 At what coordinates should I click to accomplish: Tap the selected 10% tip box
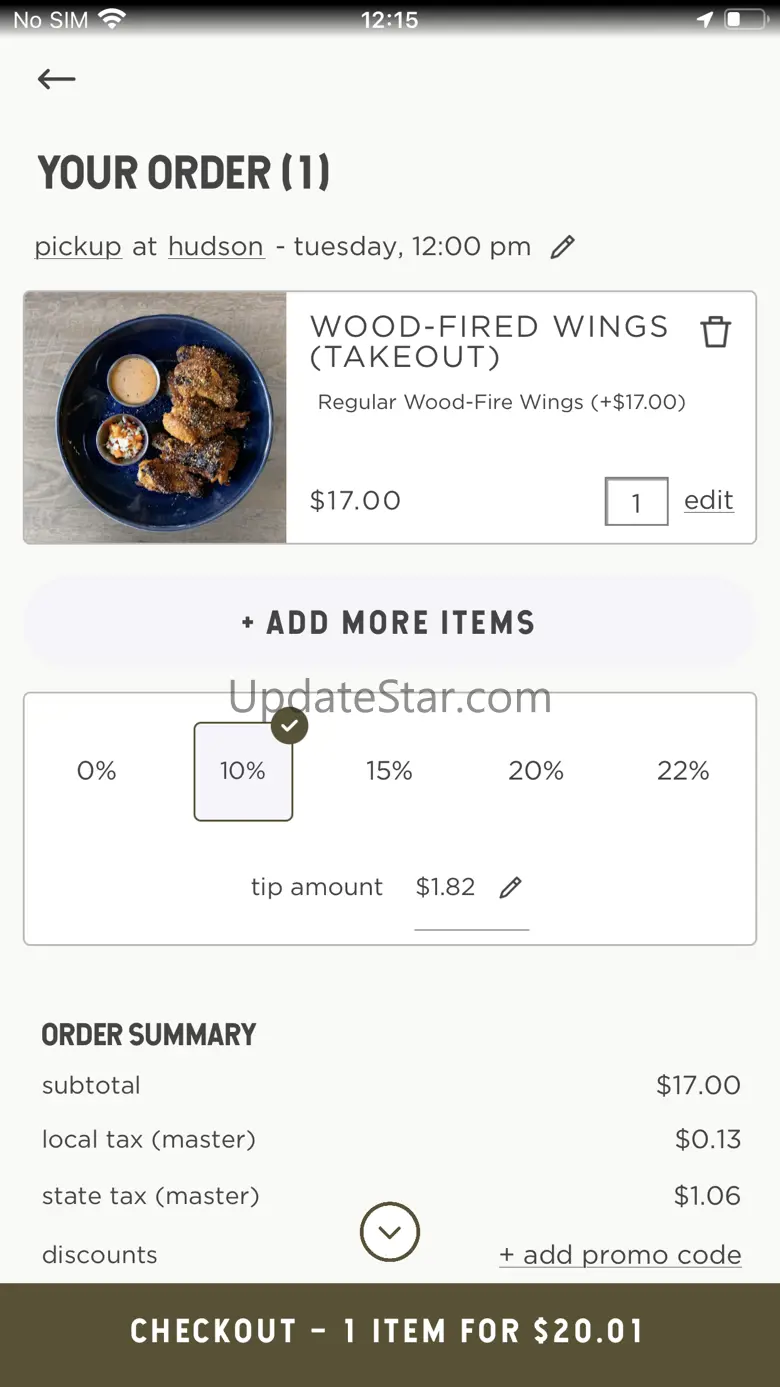point(243,771)
